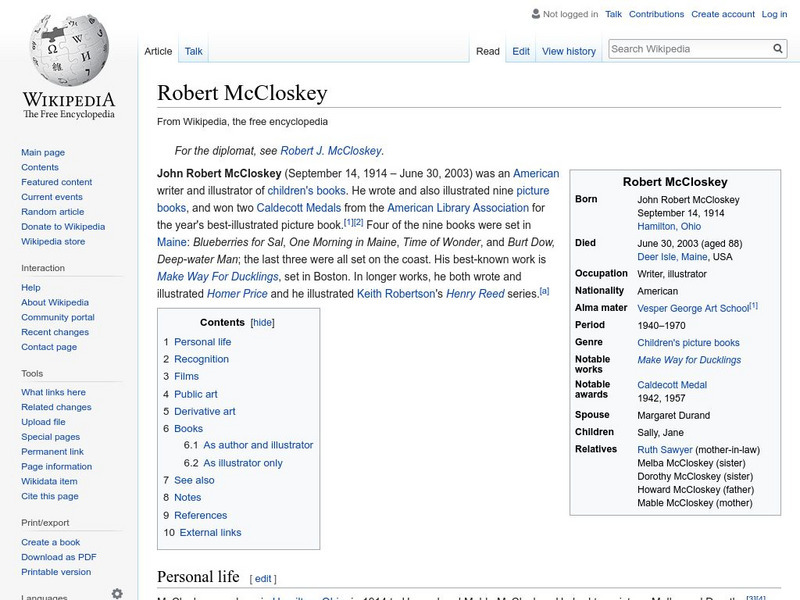800x600 pixels.
Task: Open Featured content
Action: click(57, 182)
